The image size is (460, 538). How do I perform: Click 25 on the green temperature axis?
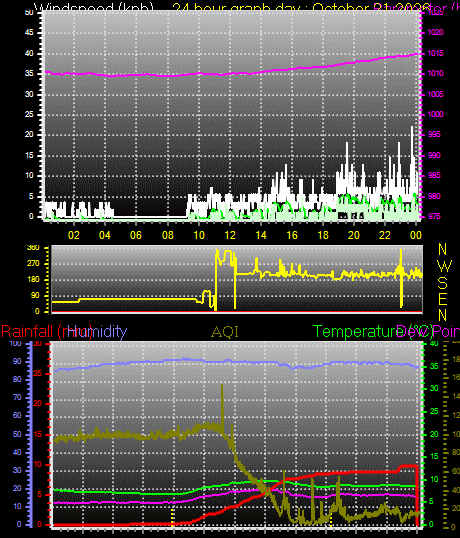point(434,411)
